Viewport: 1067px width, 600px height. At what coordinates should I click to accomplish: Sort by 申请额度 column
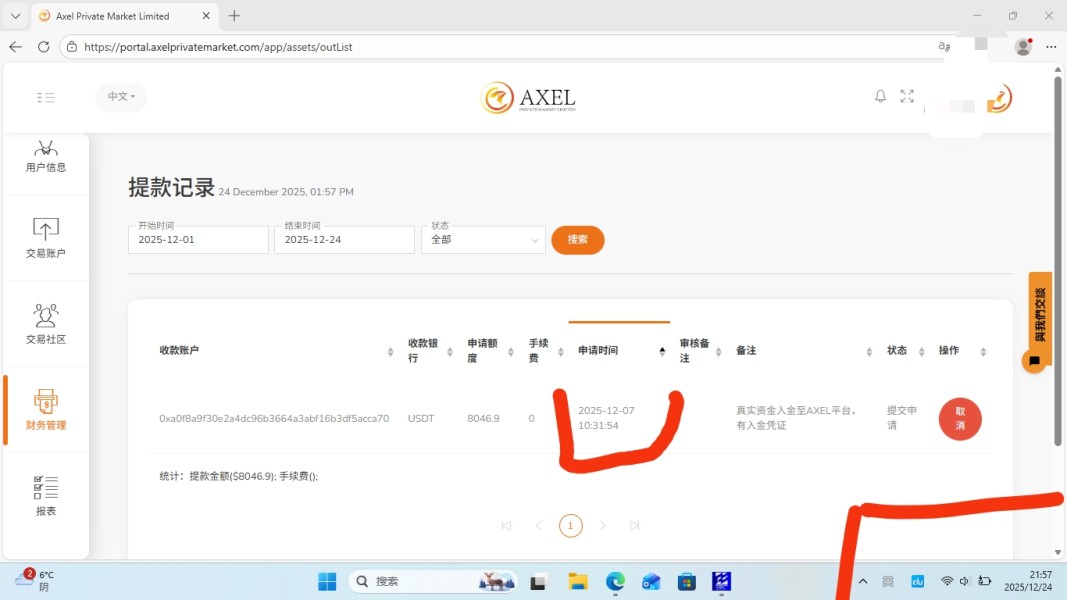pyautogui.click(x=510, y=352)
